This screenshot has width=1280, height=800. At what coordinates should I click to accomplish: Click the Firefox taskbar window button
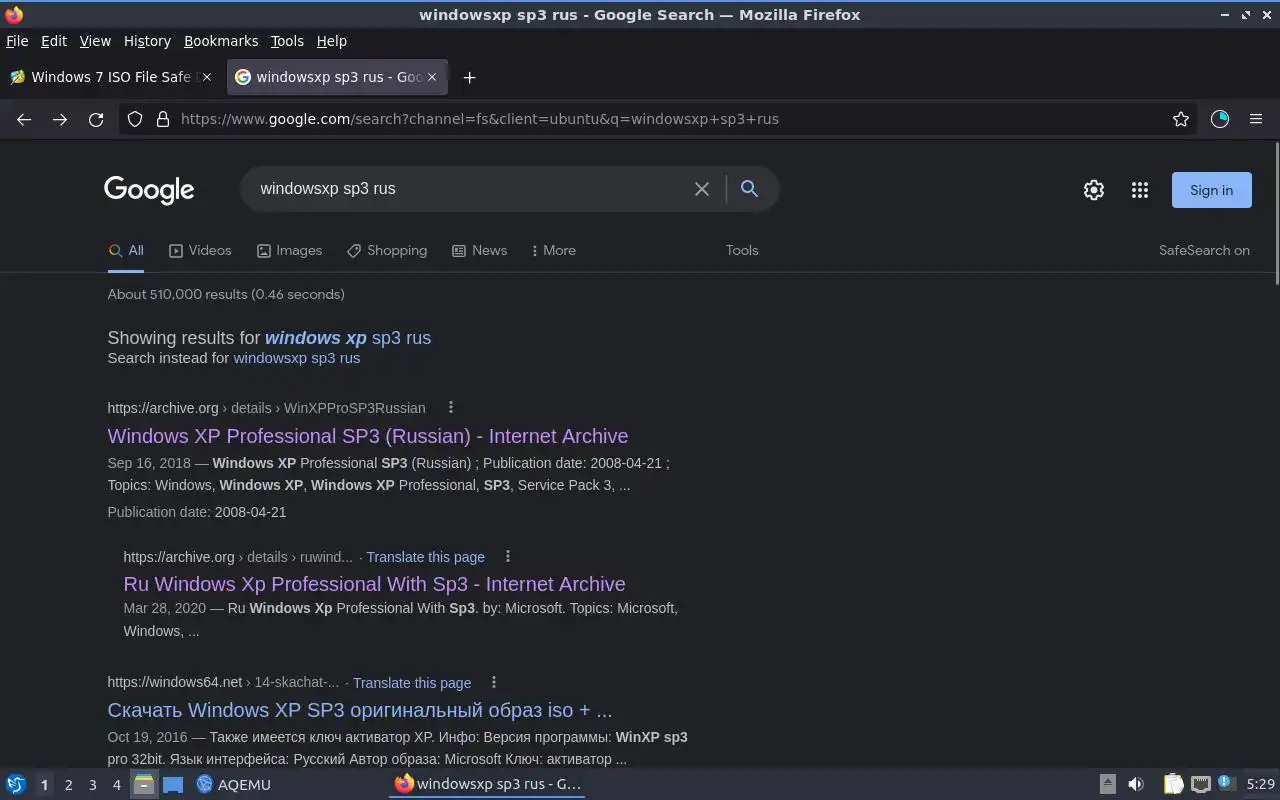click(488, 785)
